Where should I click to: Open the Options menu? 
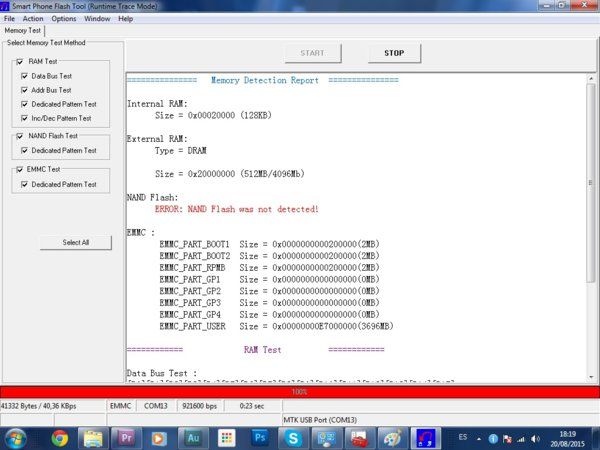tap(64, 19)
